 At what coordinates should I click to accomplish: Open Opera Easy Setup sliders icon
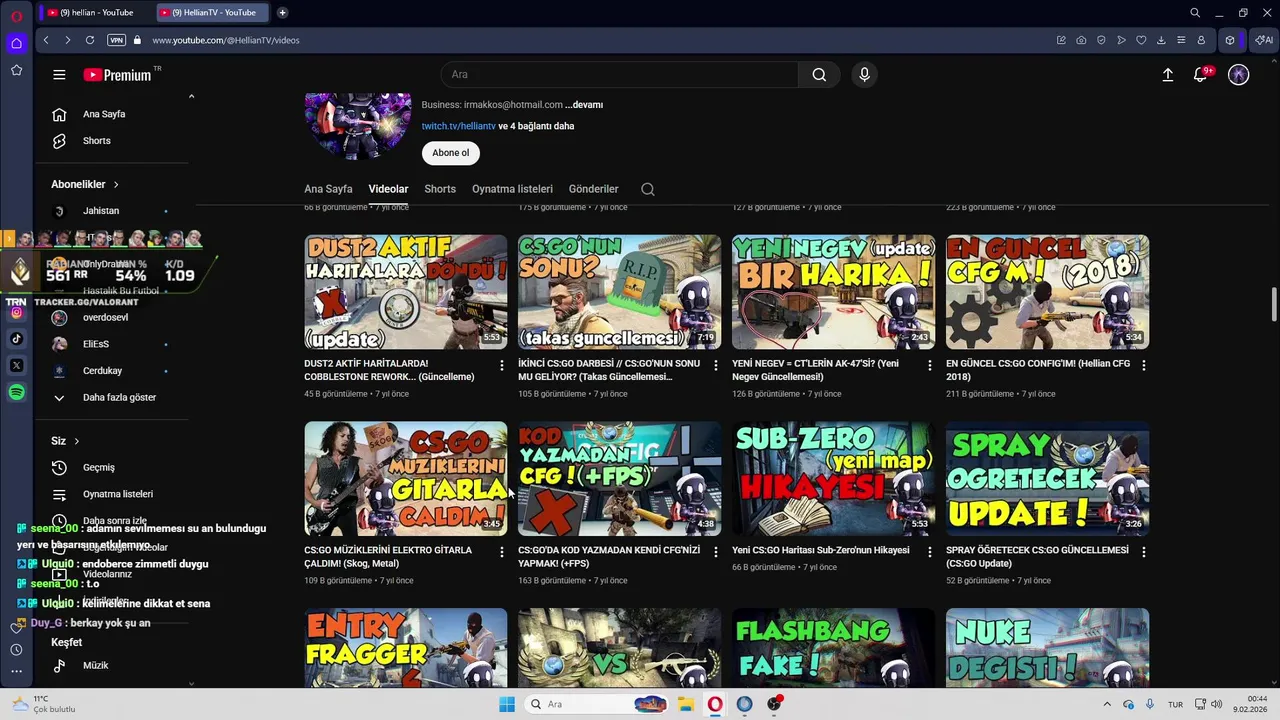pyautogui.click(x=1181, y=40)
